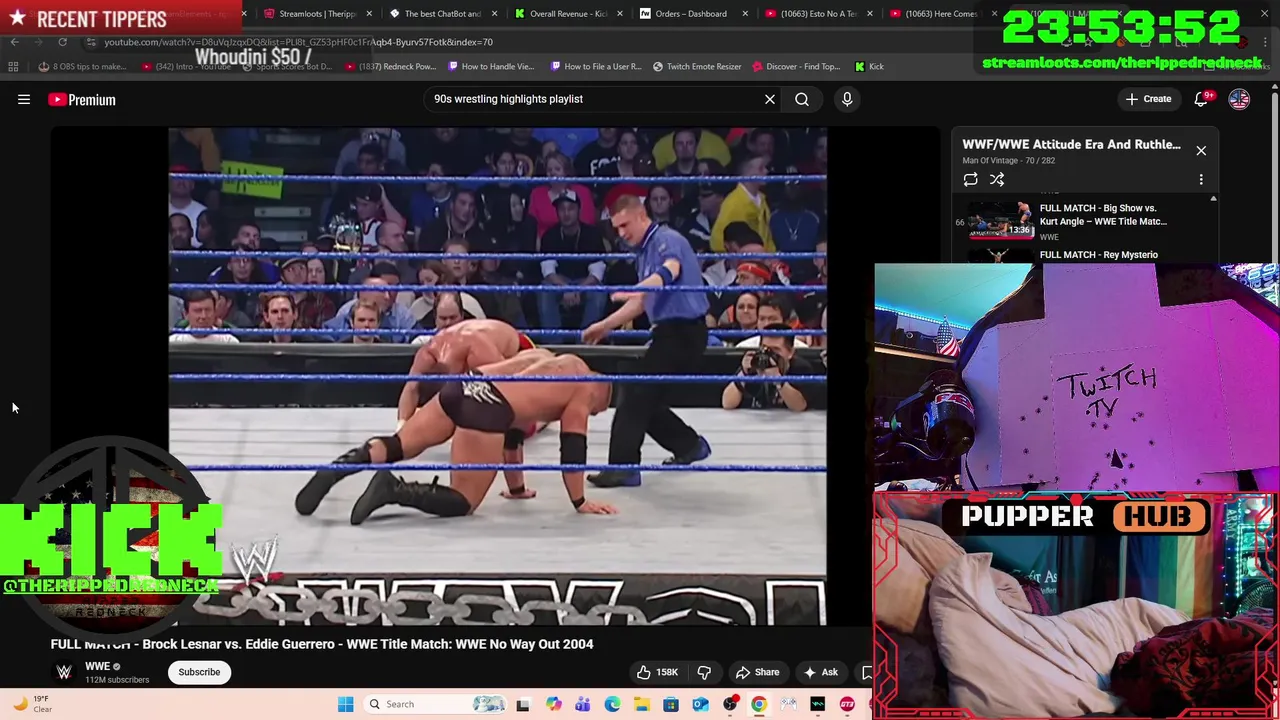Open the playlist three-dot options menu

[x=1201, y=180]
